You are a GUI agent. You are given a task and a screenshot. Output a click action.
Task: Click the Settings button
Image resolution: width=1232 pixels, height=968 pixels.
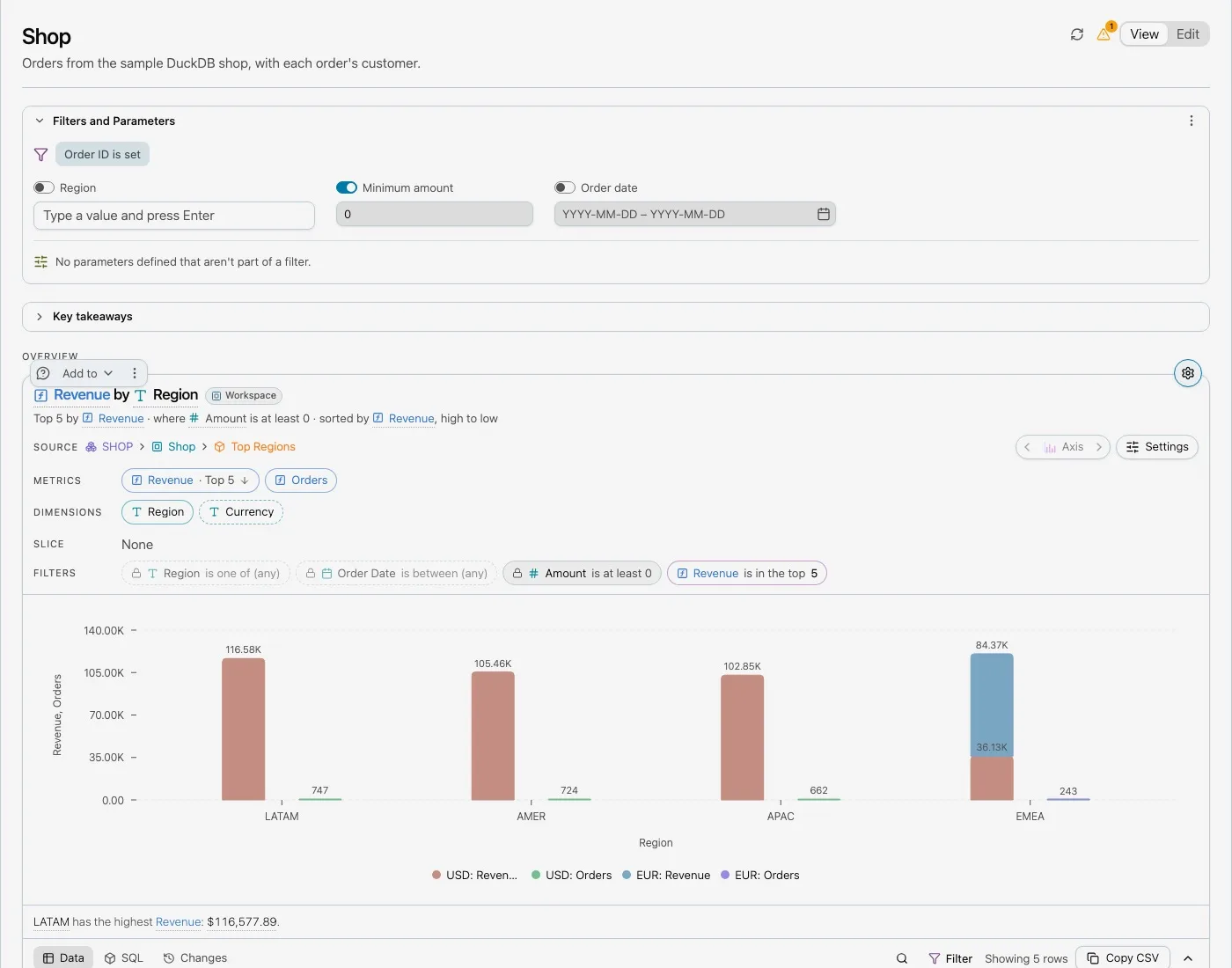pyautogui.click(x=1157, y=447)
